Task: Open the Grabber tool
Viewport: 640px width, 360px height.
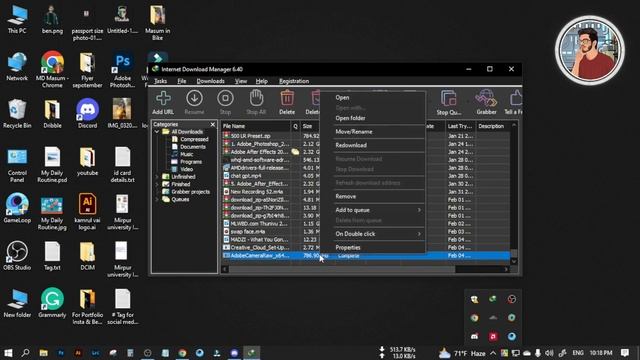Action: click(486, 102)
